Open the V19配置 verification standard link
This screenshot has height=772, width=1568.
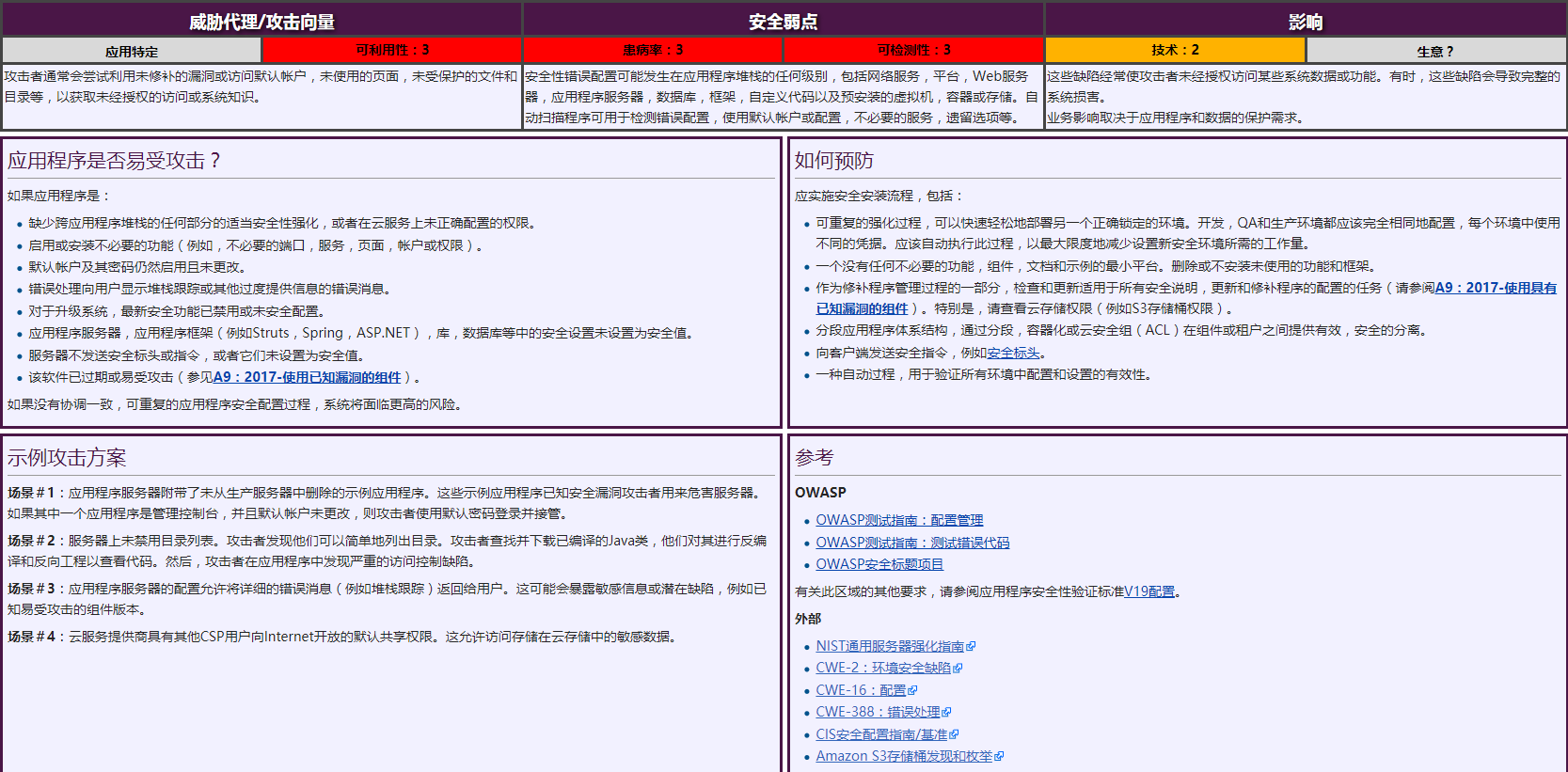pos(1149,591)
